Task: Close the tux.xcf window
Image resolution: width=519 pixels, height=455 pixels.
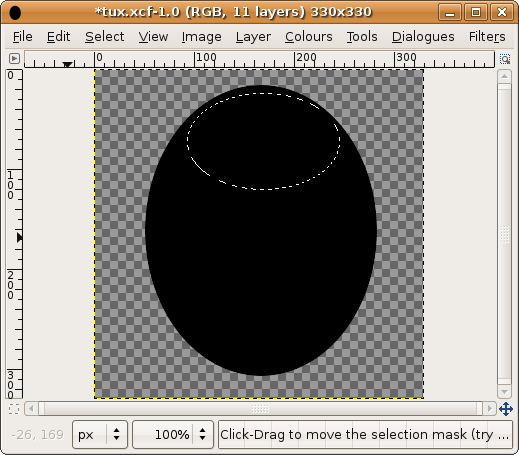Action: click(x=502, y=12)
